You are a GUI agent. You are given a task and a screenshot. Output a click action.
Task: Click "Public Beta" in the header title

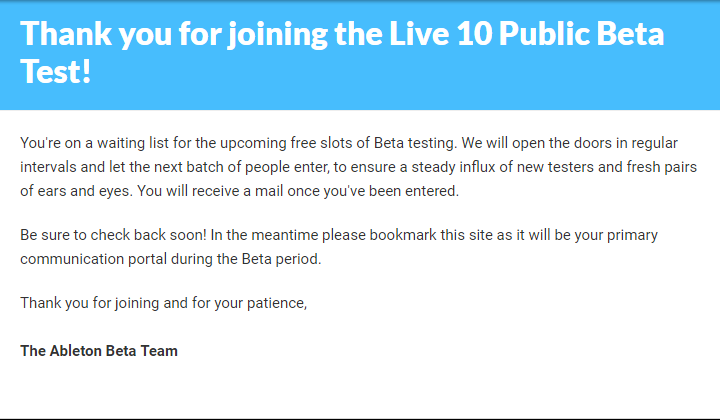coord(581,34)
